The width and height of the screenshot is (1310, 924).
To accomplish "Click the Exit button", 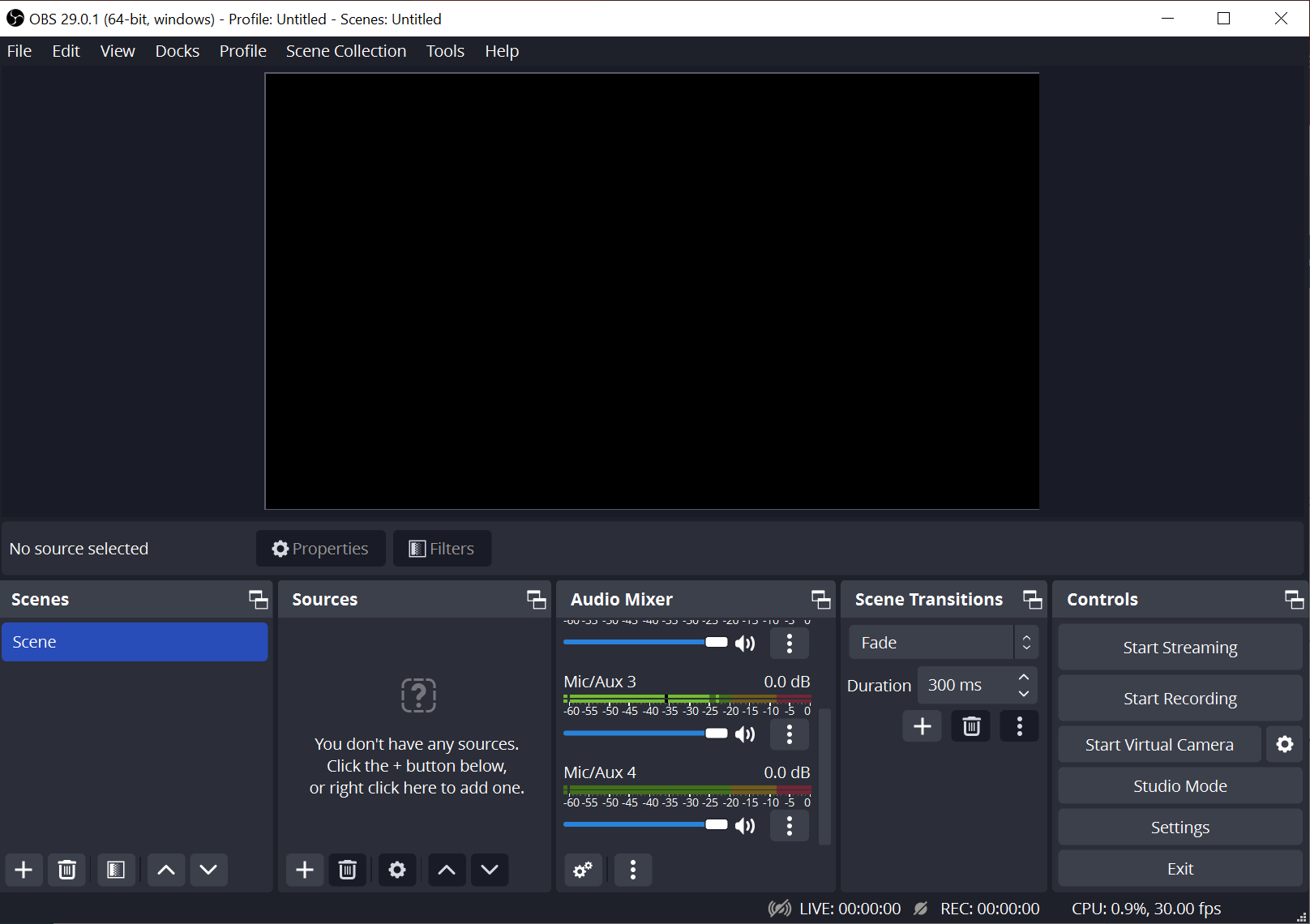I will point(1180,869).
